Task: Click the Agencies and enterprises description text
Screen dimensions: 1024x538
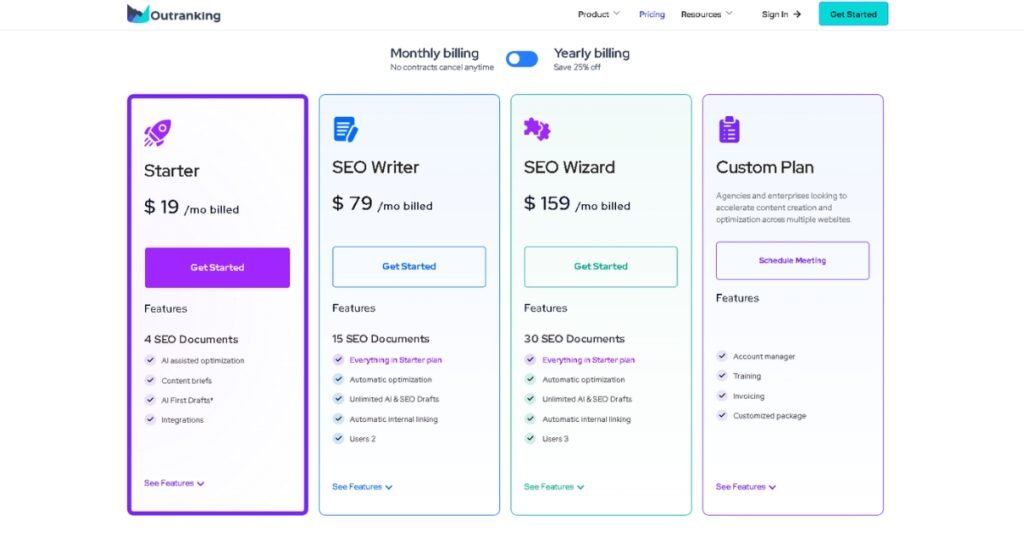Action: click(783, 208)
